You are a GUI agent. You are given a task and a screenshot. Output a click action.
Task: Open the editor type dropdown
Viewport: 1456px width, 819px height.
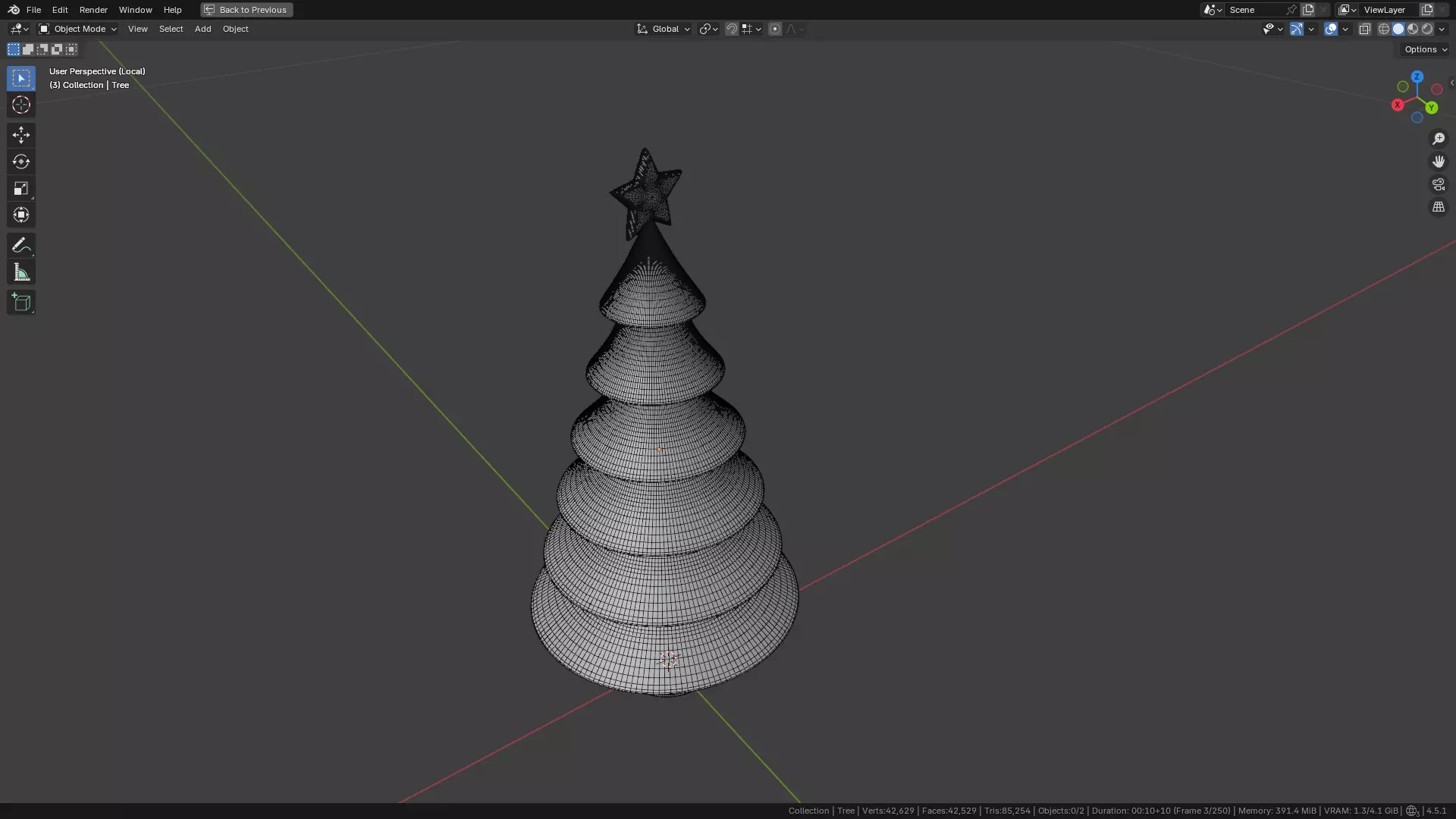[x=19, y=29]
